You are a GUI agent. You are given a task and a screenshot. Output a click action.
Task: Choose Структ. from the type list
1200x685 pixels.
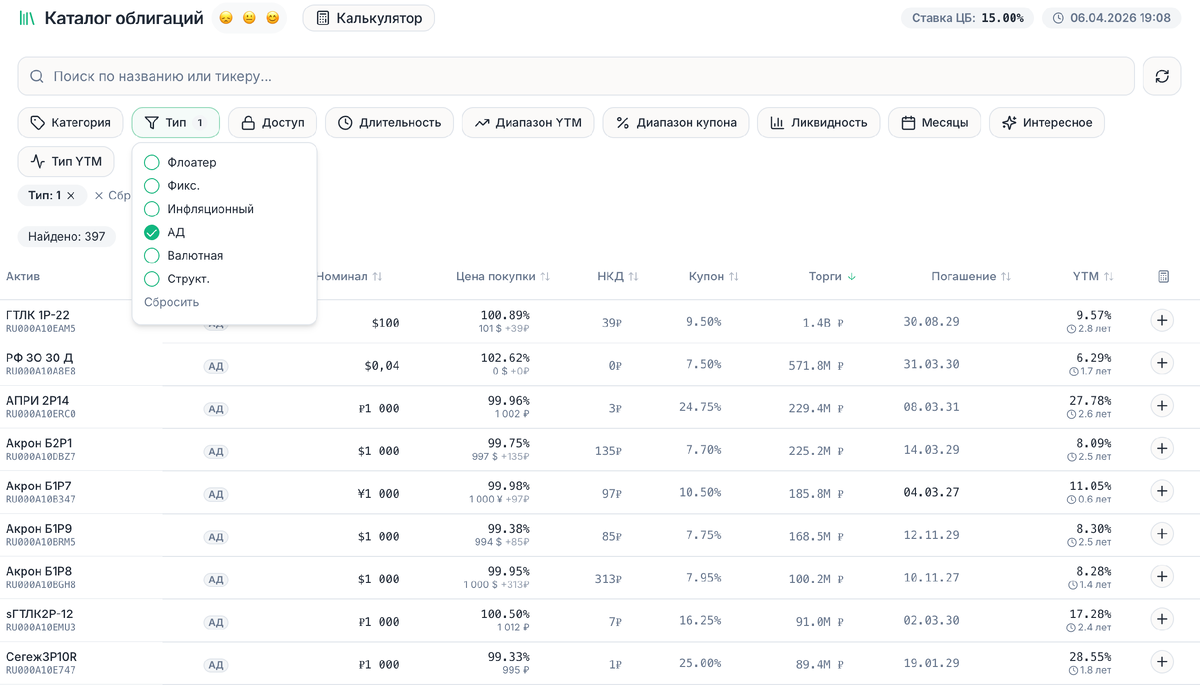[152, 279]
